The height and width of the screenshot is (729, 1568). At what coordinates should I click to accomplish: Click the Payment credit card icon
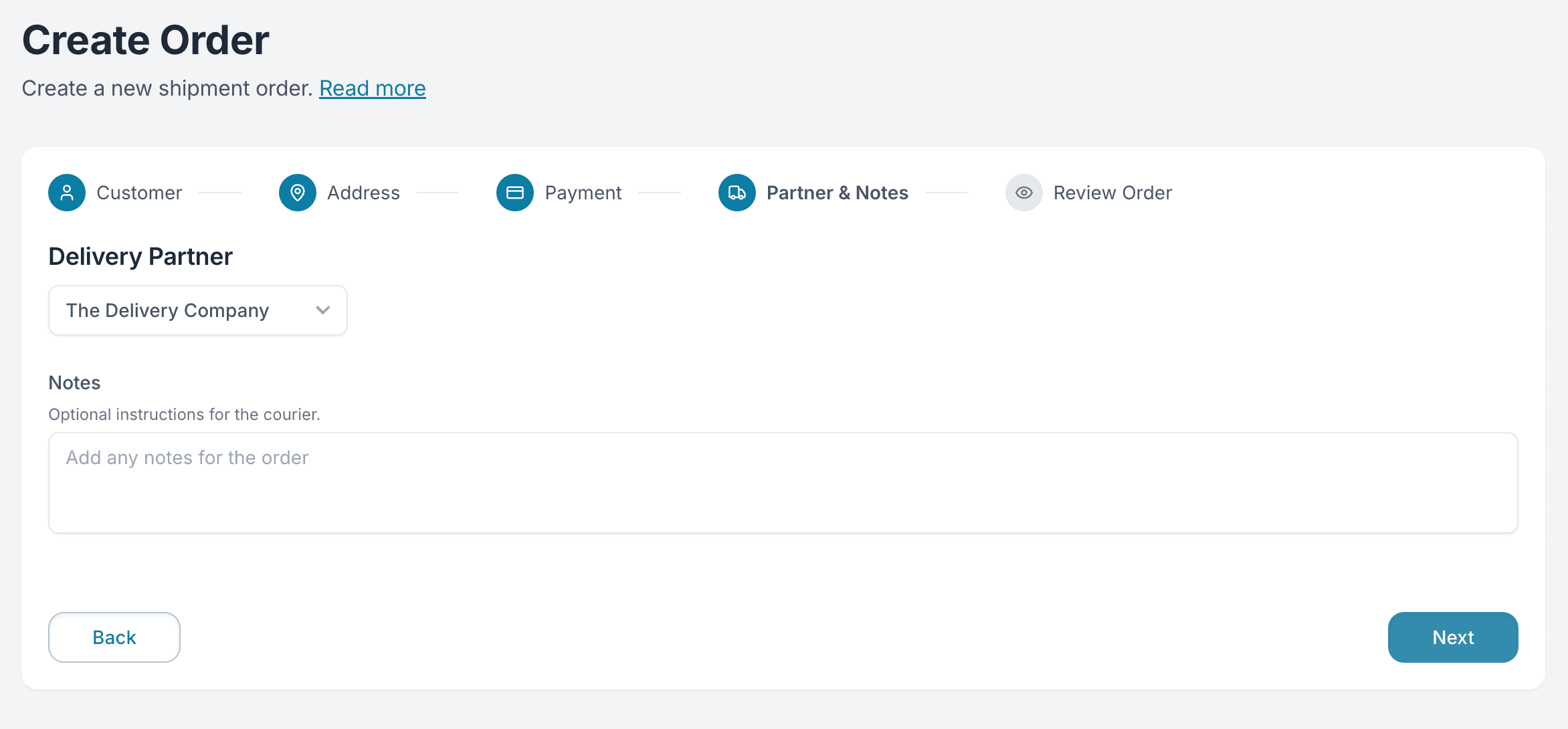point(515,193)
